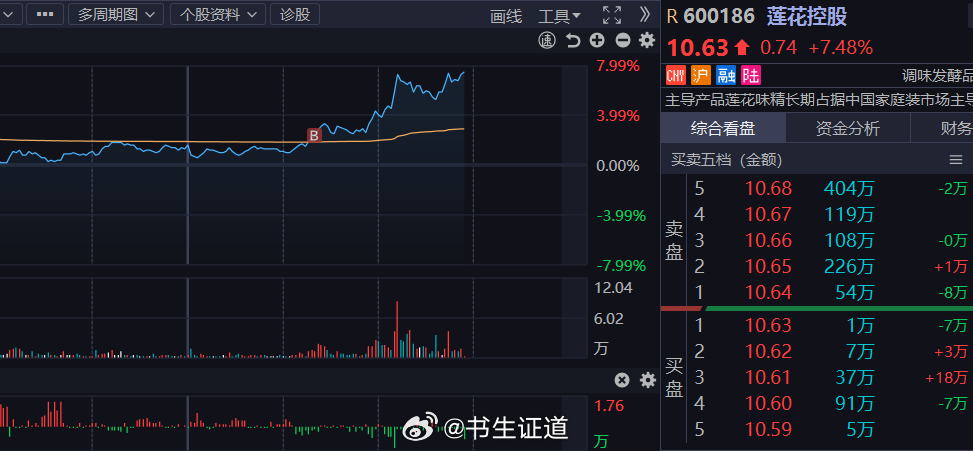The width and height of the screenshot is (973, 451).
Task: Select sell level 4 price 10.67
Action: click(768, 215)
